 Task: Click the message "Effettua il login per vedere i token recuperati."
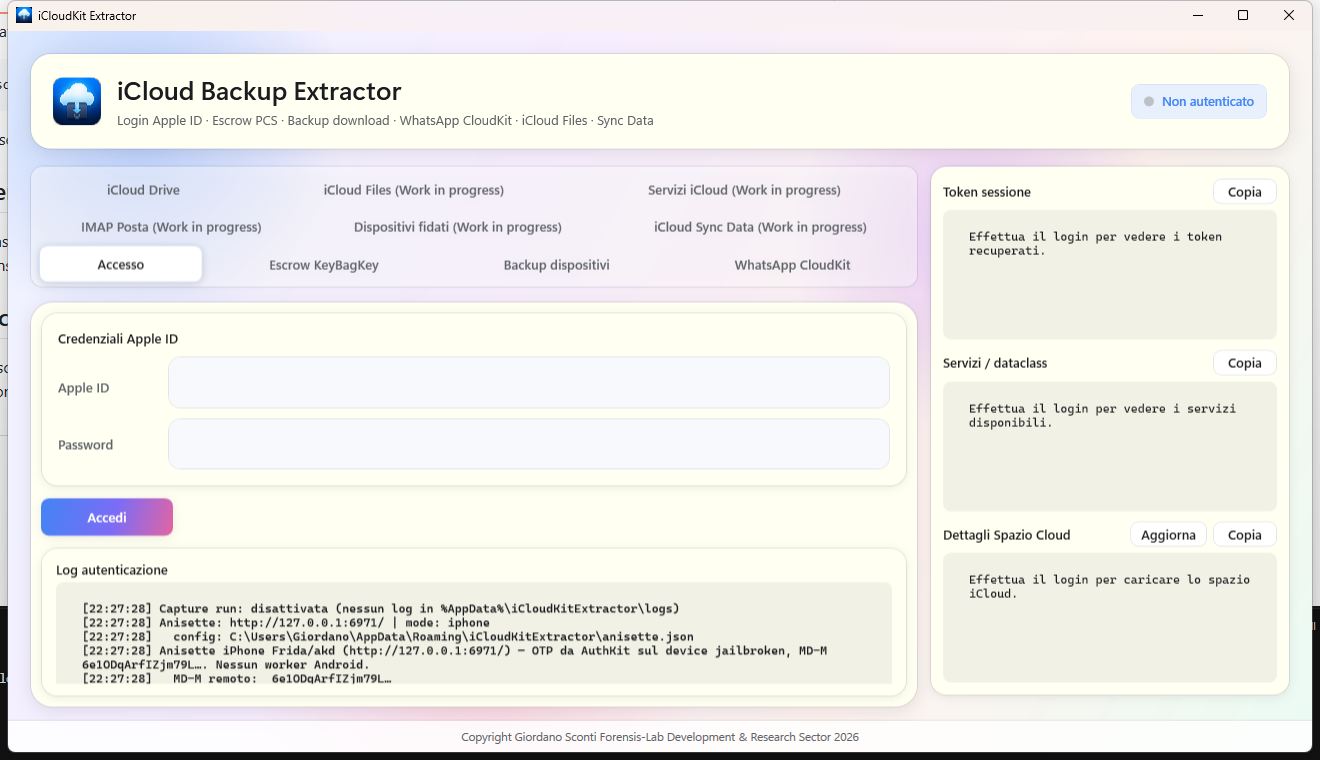click(x=1096, y=244)
